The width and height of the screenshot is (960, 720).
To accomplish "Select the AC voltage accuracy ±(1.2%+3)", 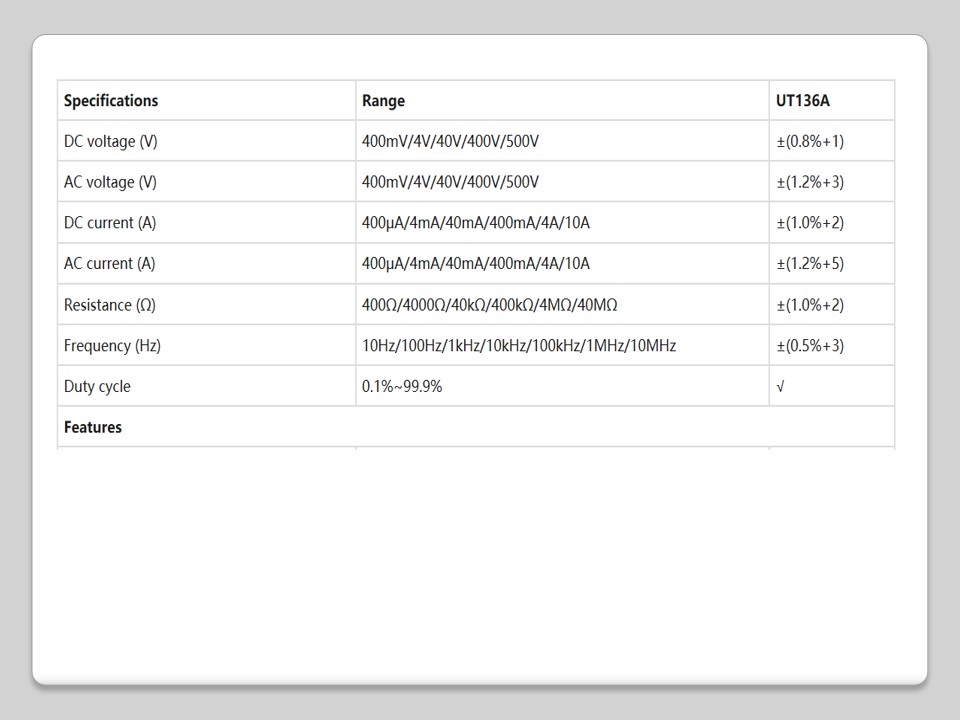I will (810, 182).
